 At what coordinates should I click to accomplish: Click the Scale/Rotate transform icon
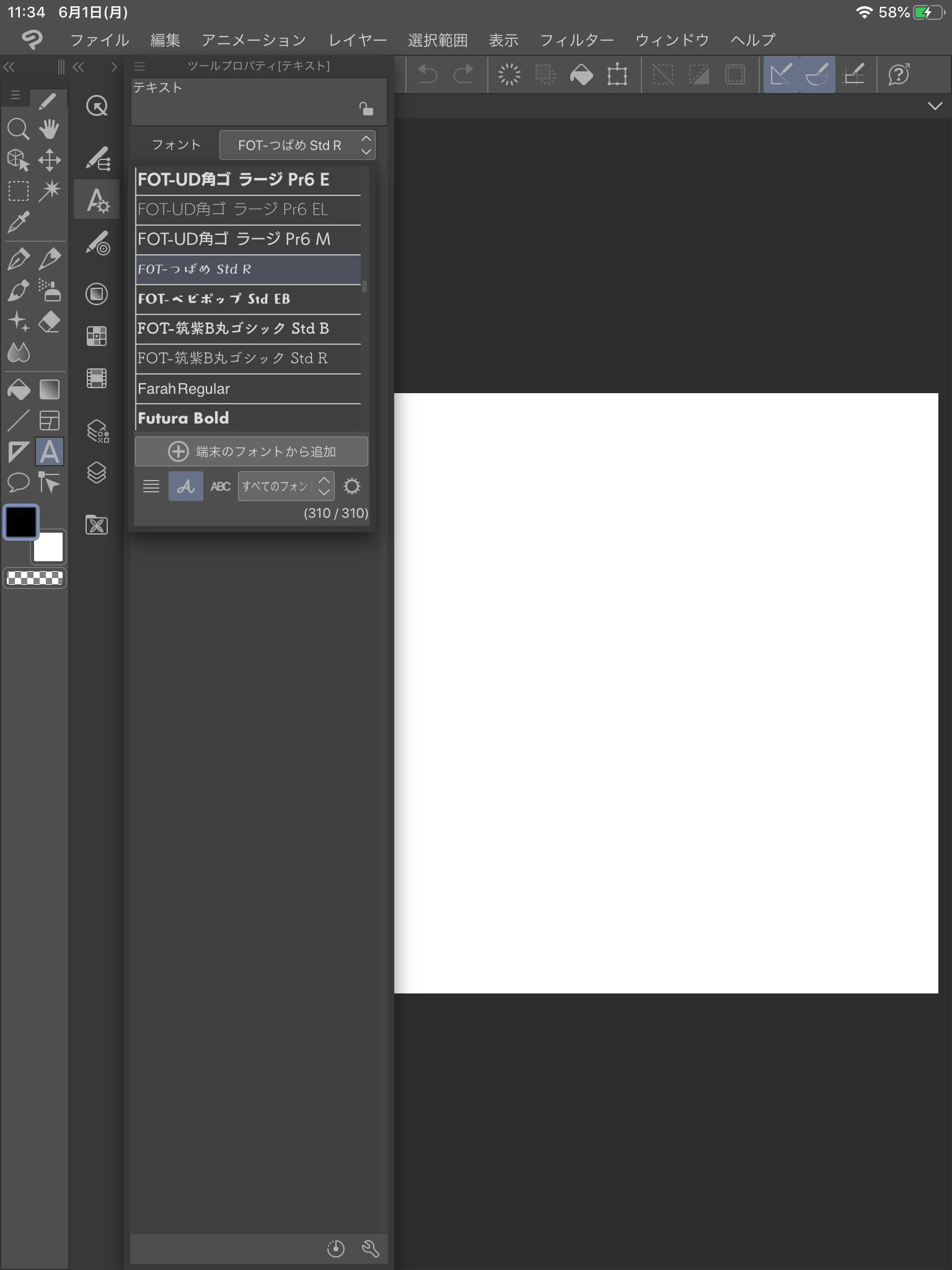(x=617, y=74)
